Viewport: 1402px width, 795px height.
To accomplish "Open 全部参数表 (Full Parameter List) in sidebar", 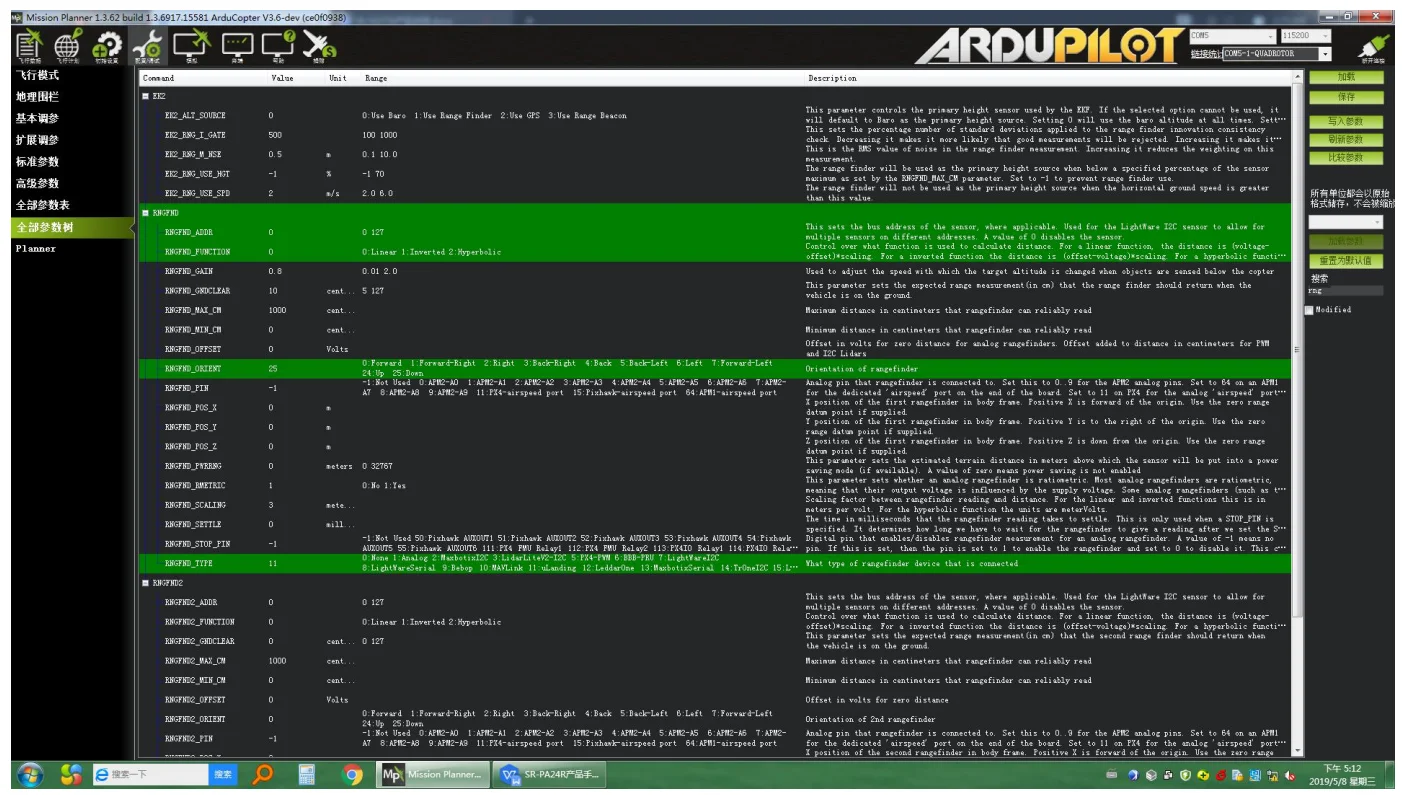I will 42,205.
